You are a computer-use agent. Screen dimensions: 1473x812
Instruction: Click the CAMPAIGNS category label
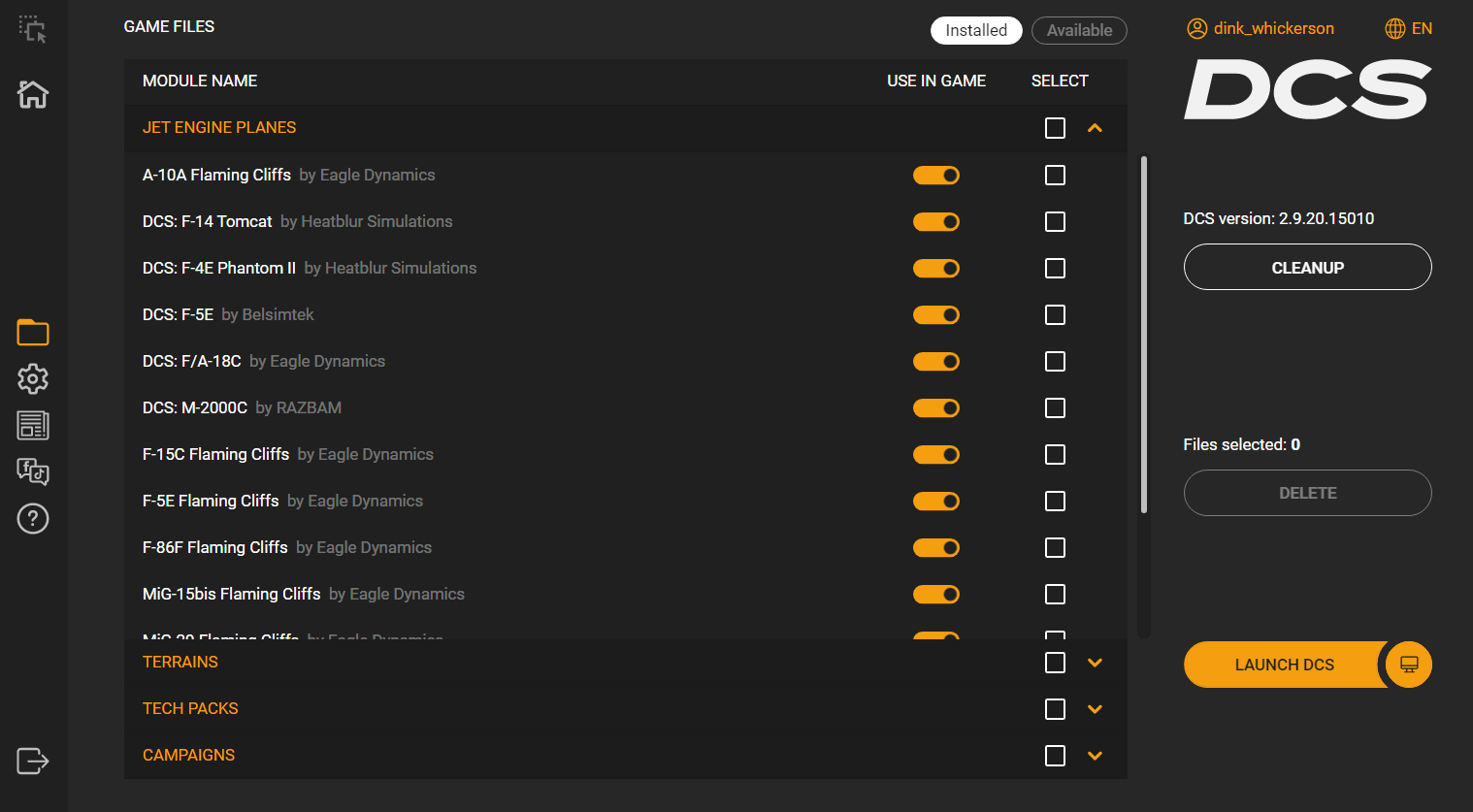(188, 755)
